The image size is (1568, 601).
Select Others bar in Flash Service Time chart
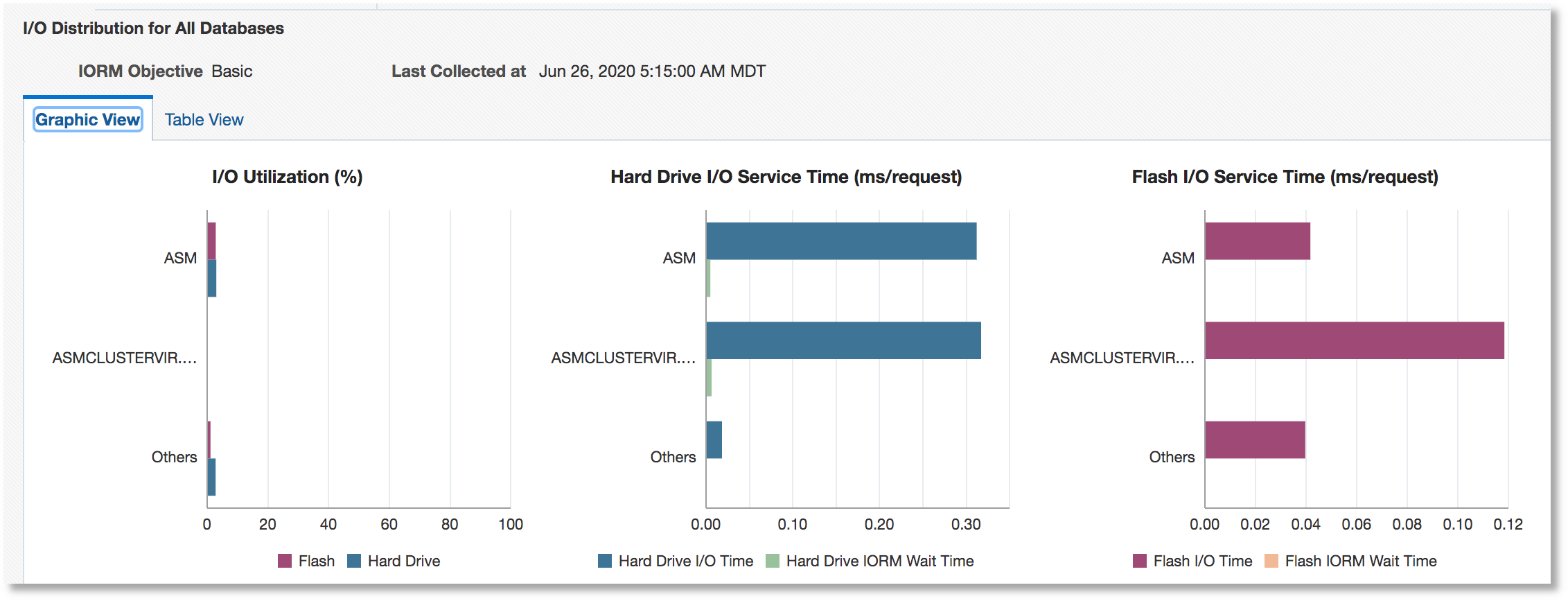[x=1256, y=439]
